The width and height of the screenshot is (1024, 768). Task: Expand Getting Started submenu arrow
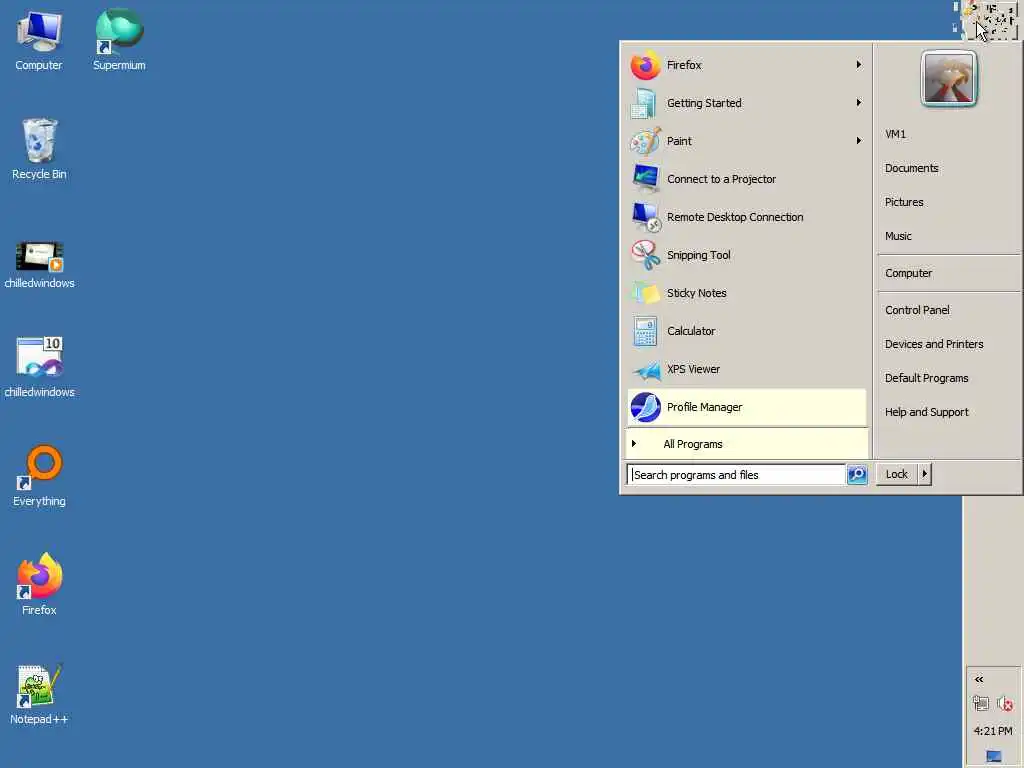[859, 103]
